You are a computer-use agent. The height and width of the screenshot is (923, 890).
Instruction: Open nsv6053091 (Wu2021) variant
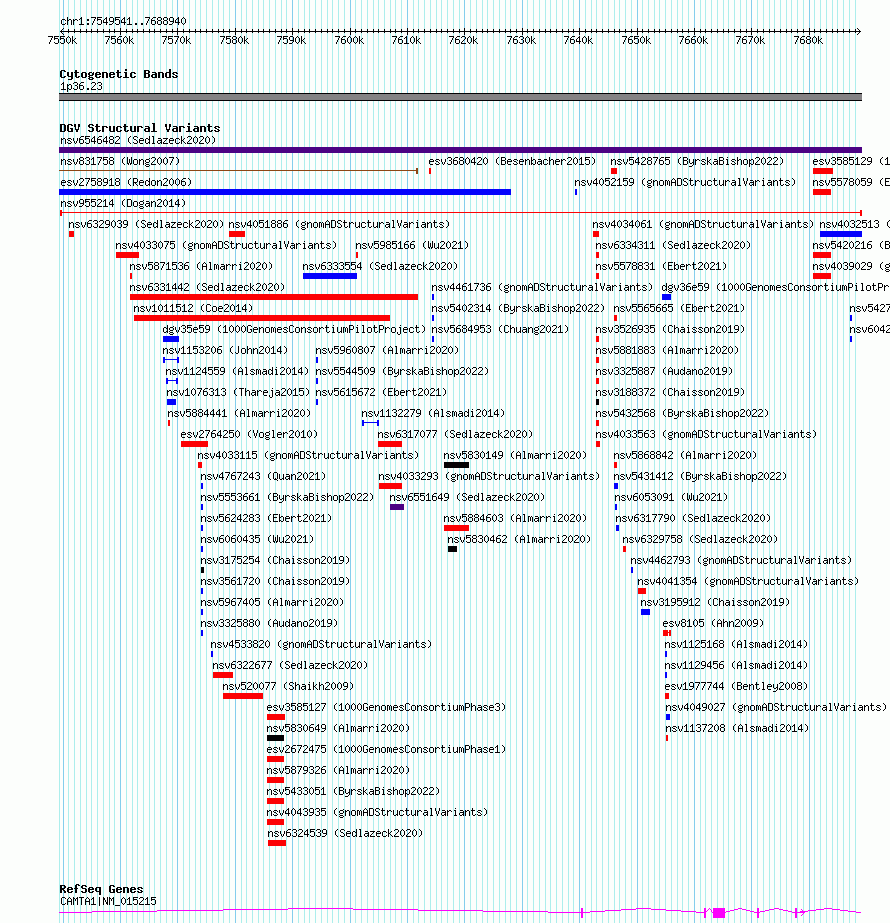click(x=671, y=497)
